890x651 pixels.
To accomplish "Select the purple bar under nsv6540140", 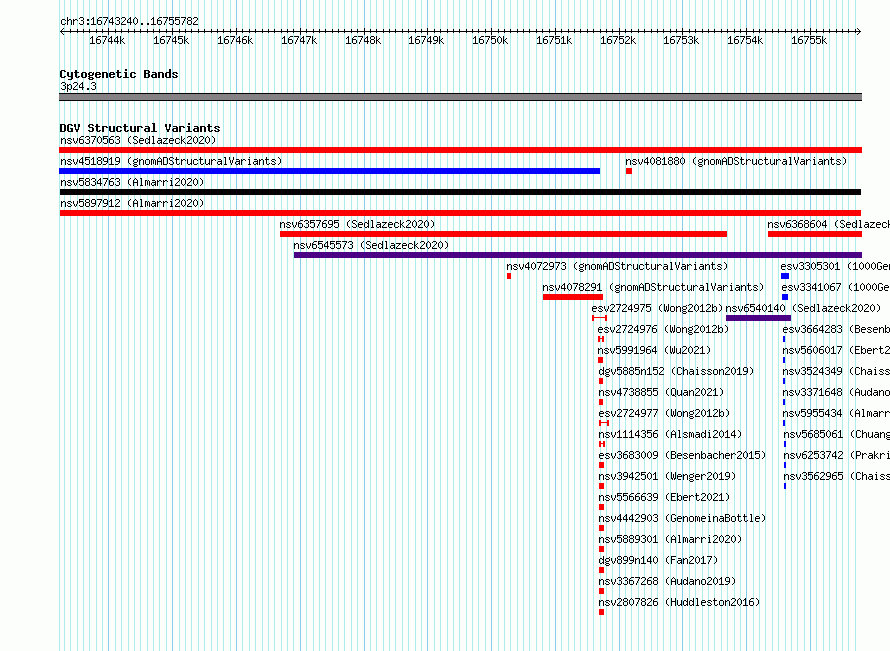I will [758, 318].
